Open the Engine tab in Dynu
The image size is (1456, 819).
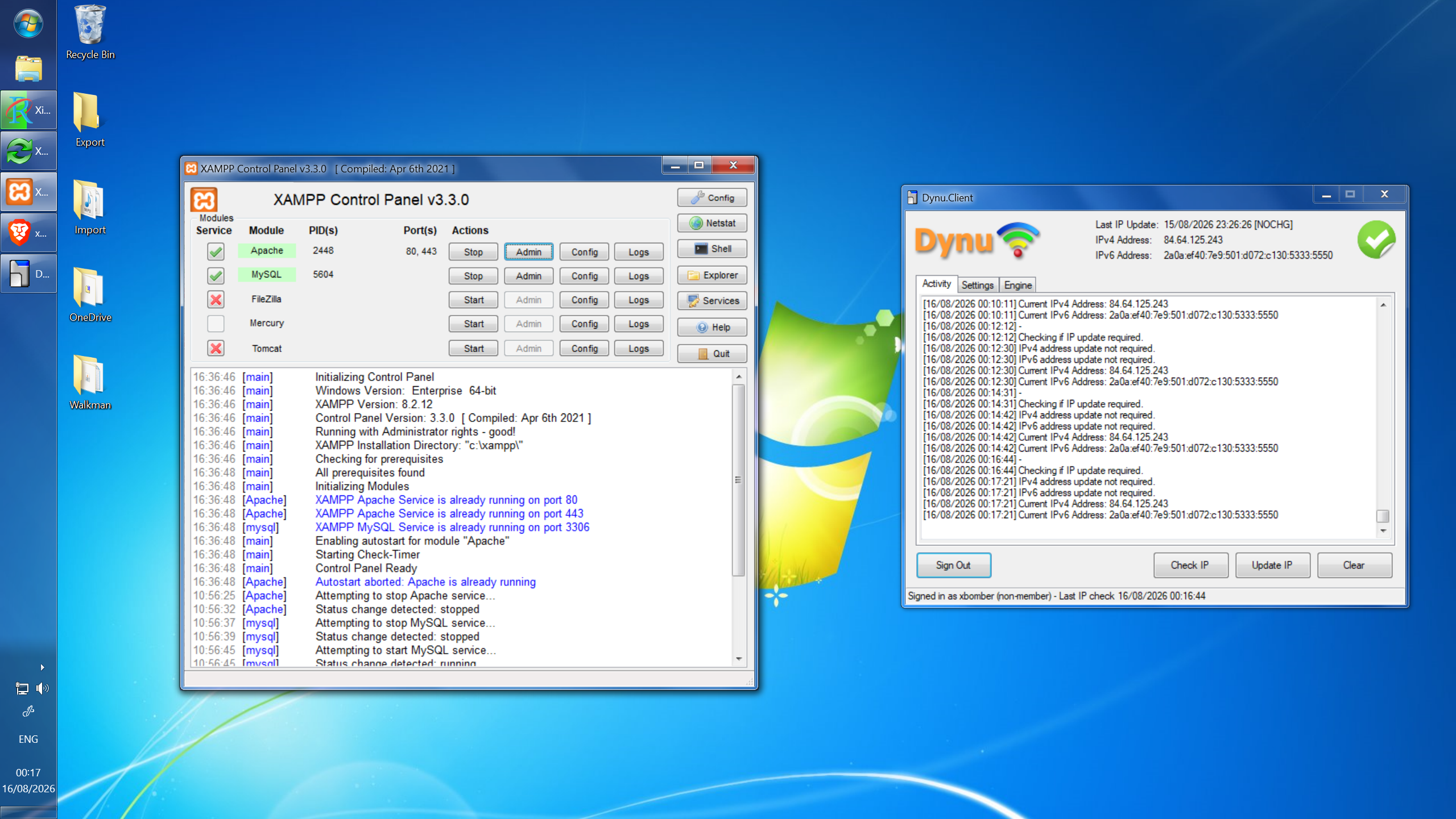tap(1017, 285)
